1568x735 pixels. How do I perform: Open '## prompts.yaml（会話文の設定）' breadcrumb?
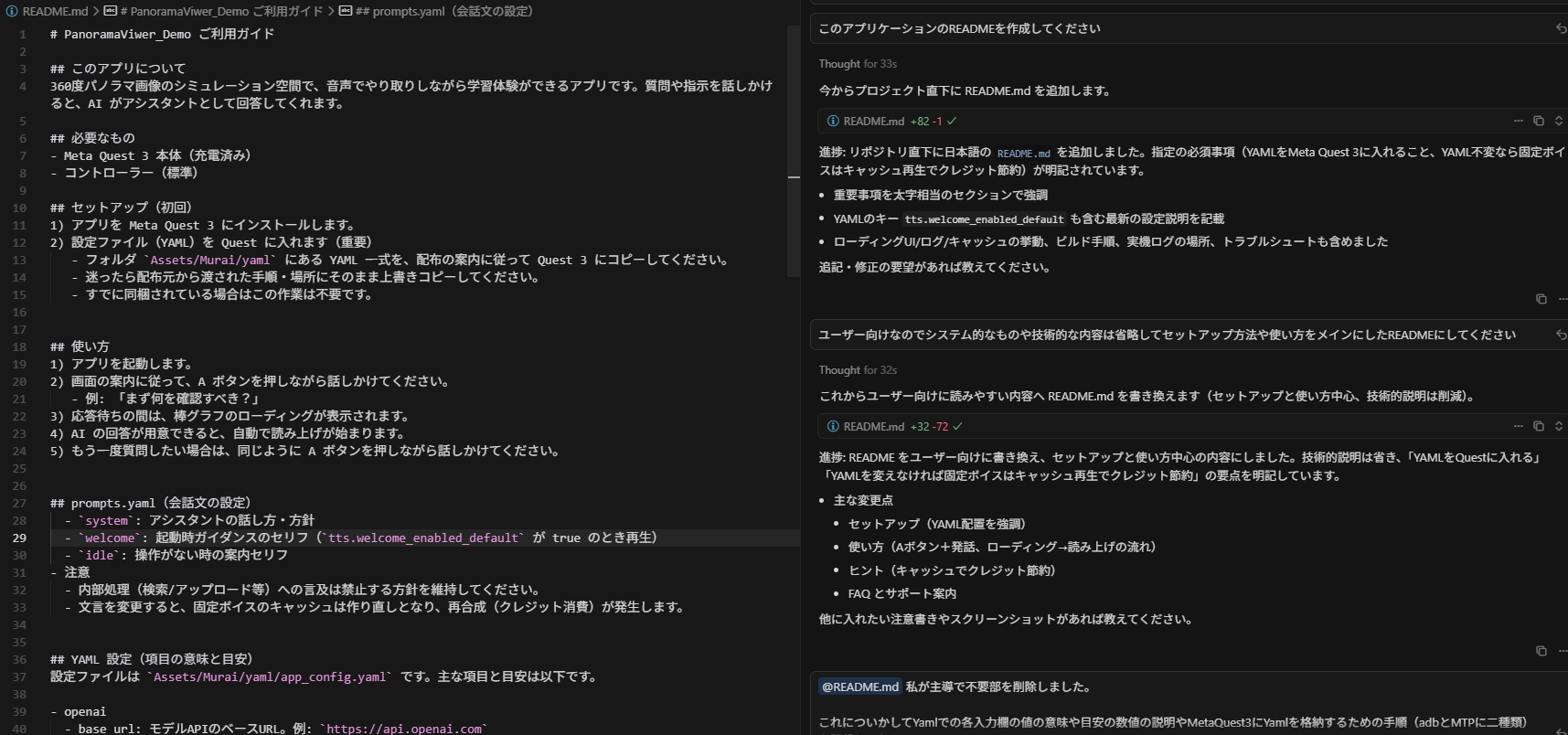[x=443, y=11]
